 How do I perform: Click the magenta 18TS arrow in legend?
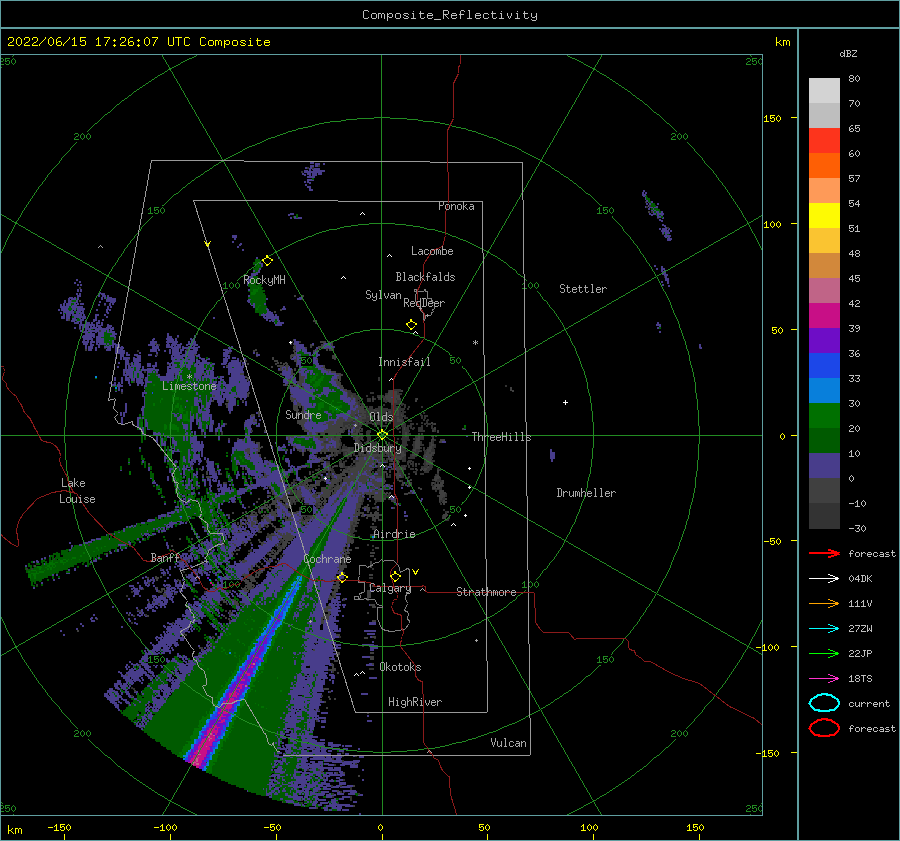[824, 679]
